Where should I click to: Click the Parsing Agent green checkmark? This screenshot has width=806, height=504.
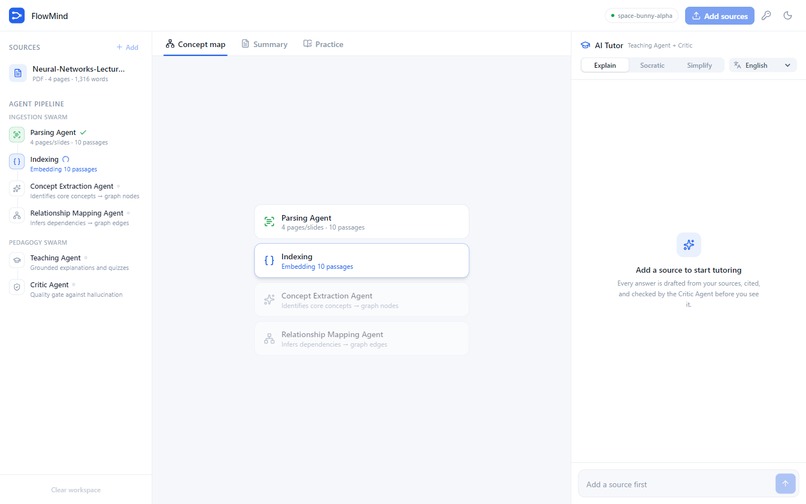pyautogui.click(x=83, y=132)
